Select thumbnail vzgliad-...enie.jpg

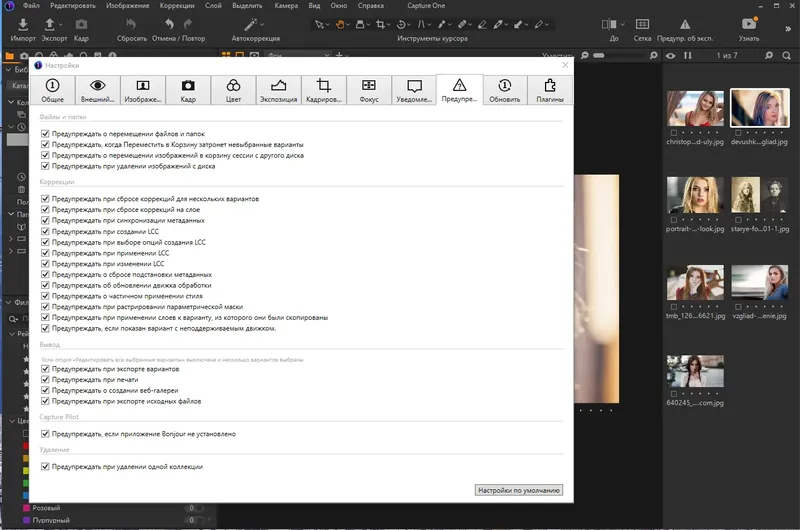760,282
